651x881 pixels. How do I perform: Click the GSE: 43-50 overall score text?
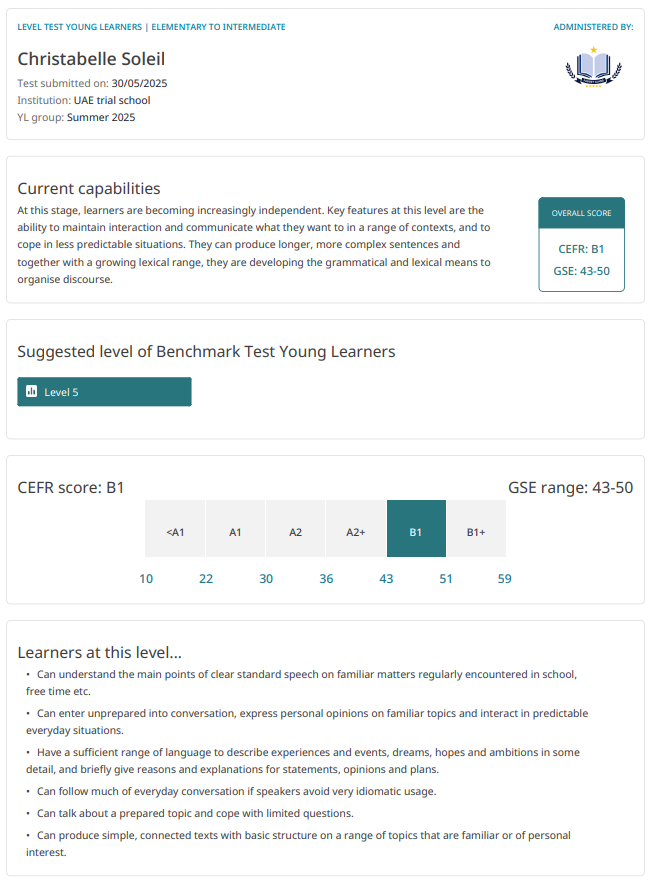pos(581,271)
